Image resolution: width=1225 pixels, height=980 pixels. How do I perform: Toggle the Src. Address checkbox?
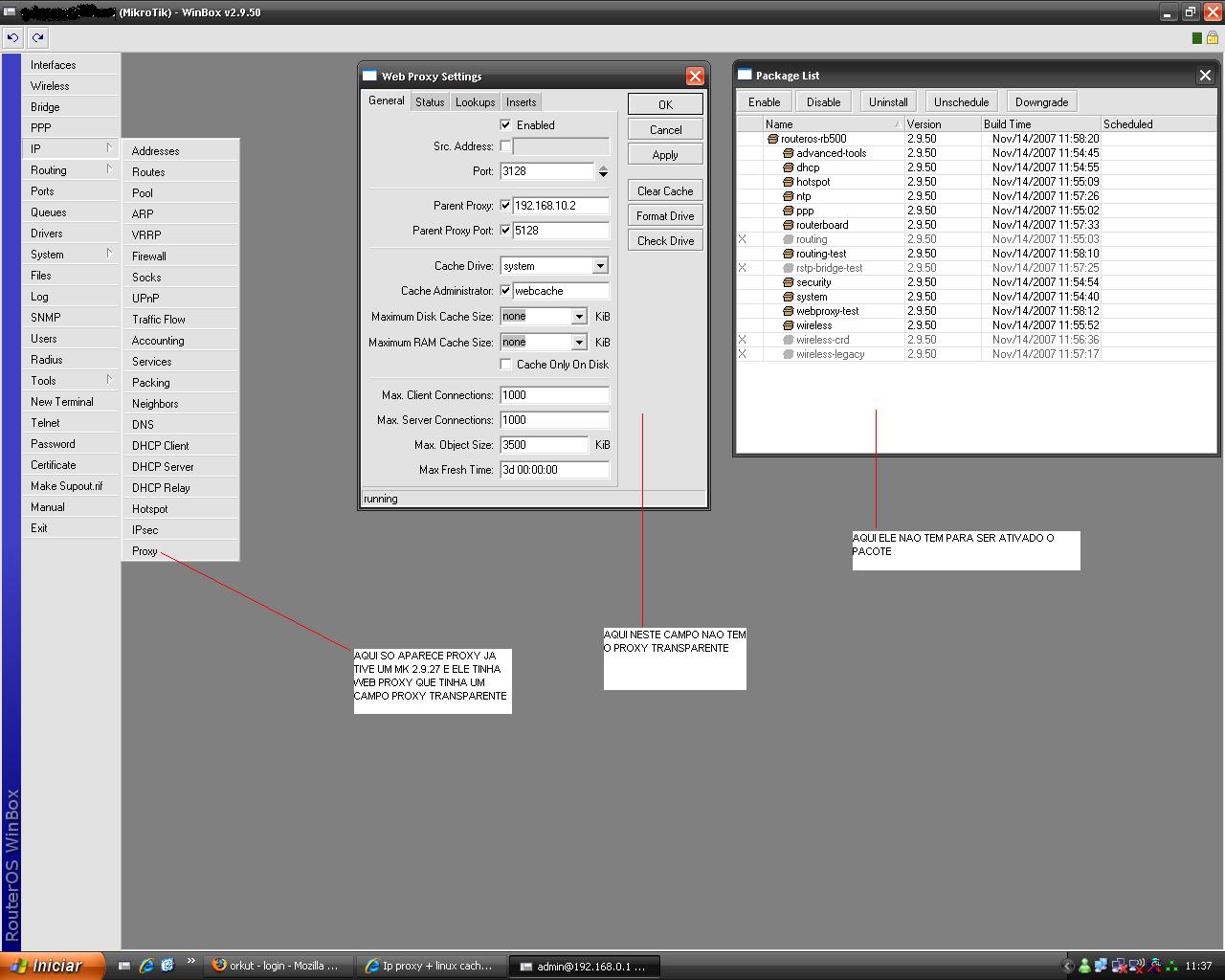click(505, 145)
